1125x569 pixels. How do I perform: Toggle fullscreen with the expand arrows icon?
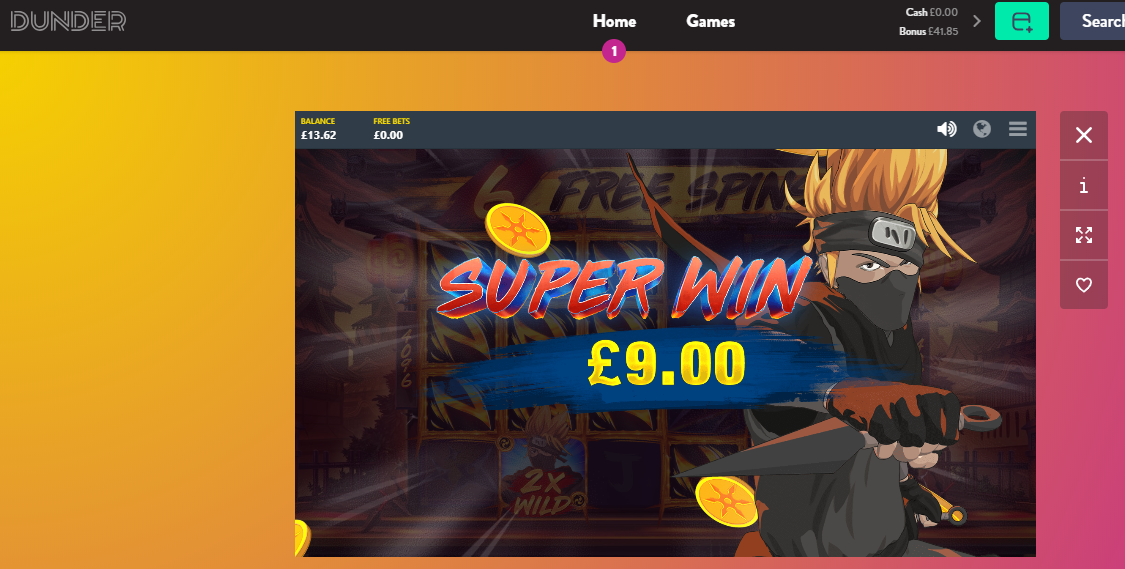1083,235
